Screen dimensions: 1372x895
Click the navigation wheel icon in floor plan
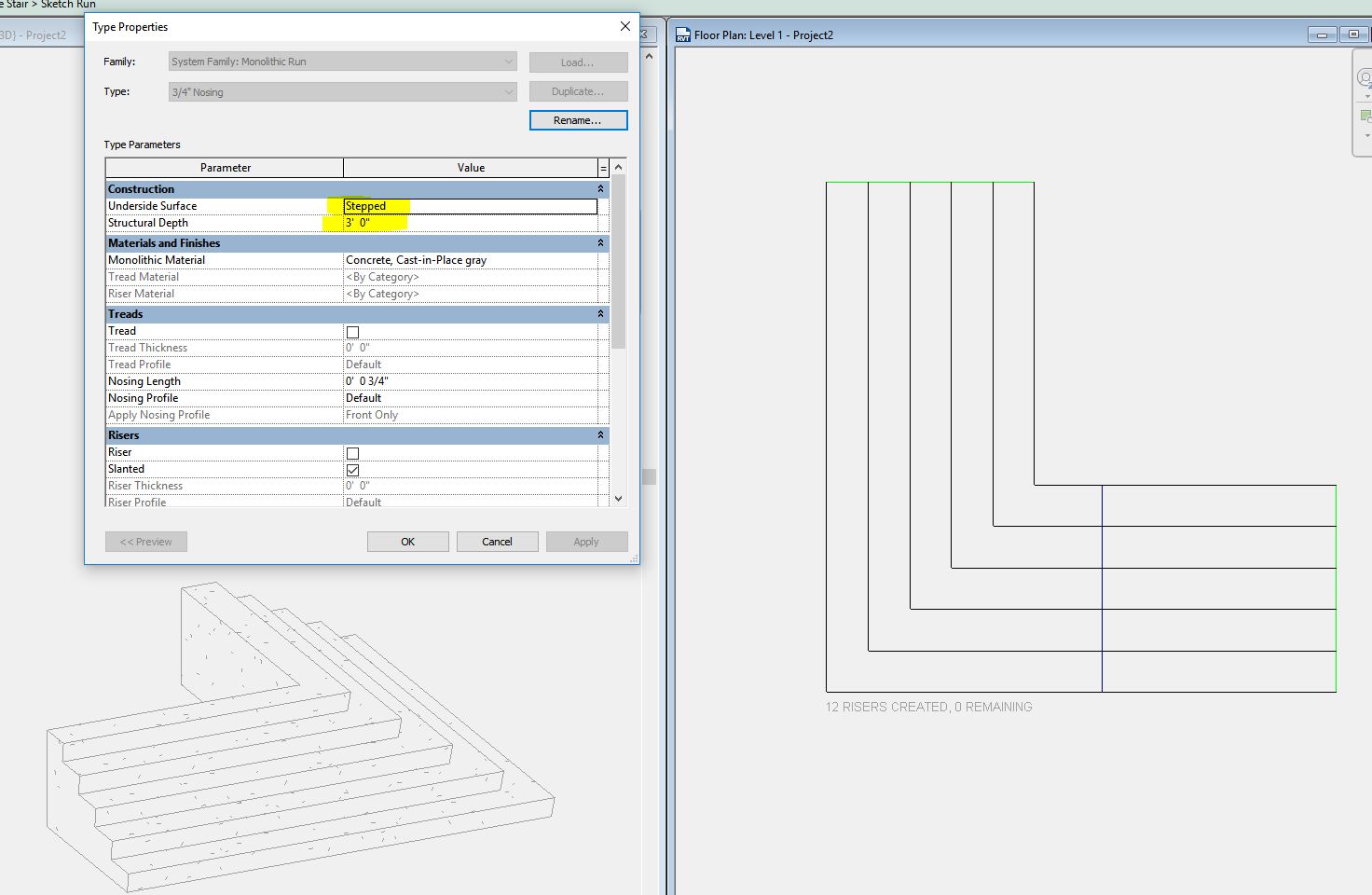tap(1365, 78)
